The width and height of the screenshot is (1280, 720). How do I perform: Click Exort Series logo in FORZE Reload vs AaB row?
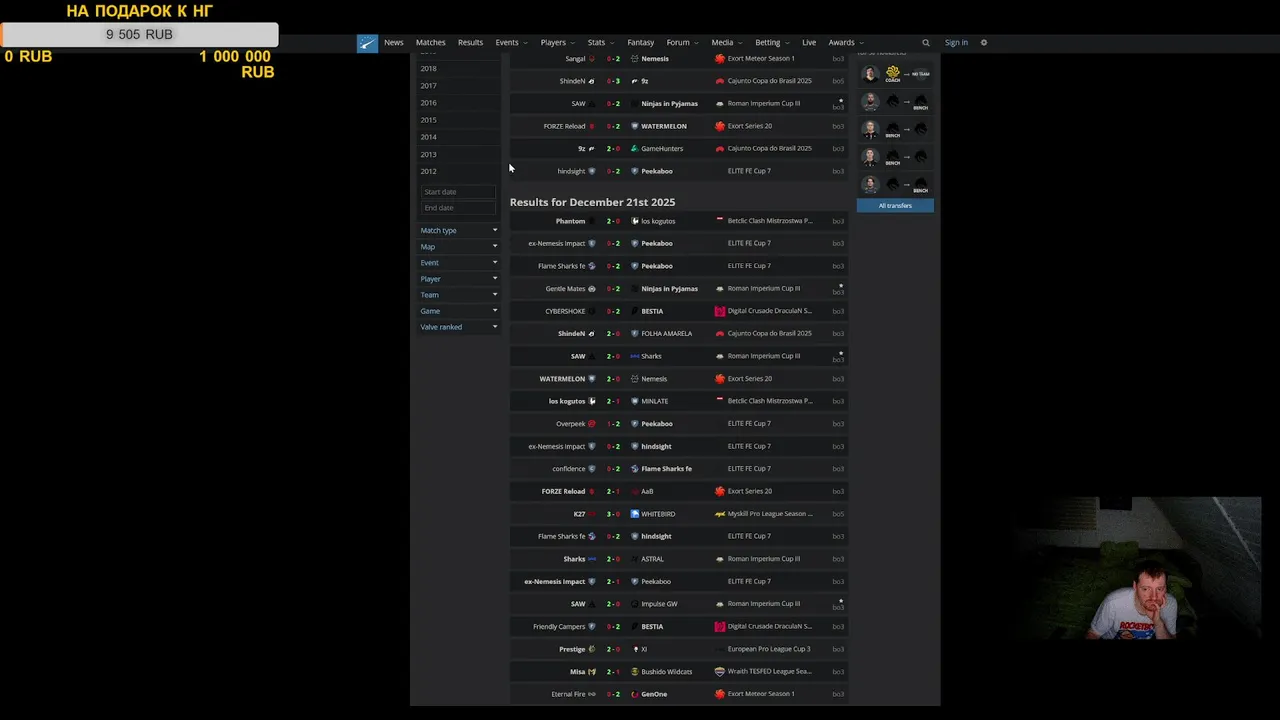720,491
